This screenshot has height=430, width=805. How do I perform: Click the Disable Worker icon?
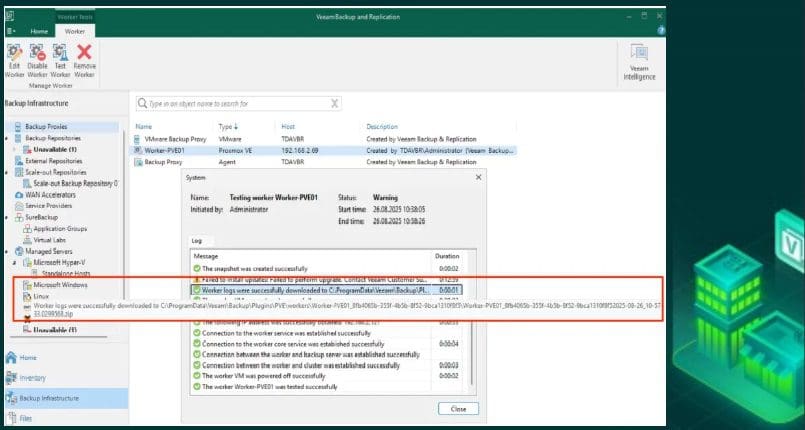point(38,60)
